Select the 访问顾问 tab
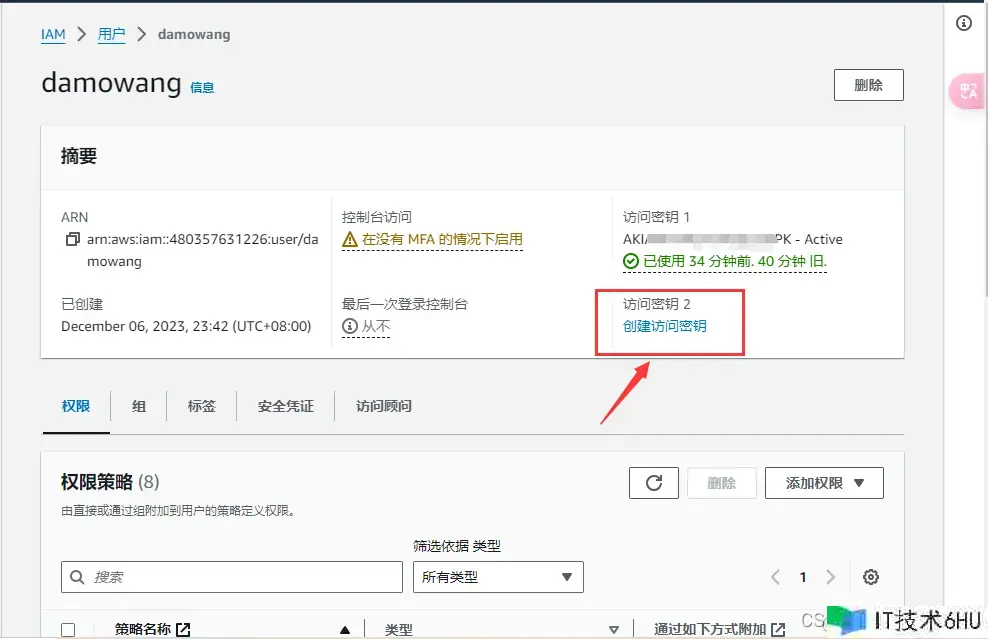Image resolution: width=988 pixels, height=639 pixels. (384, 406)
